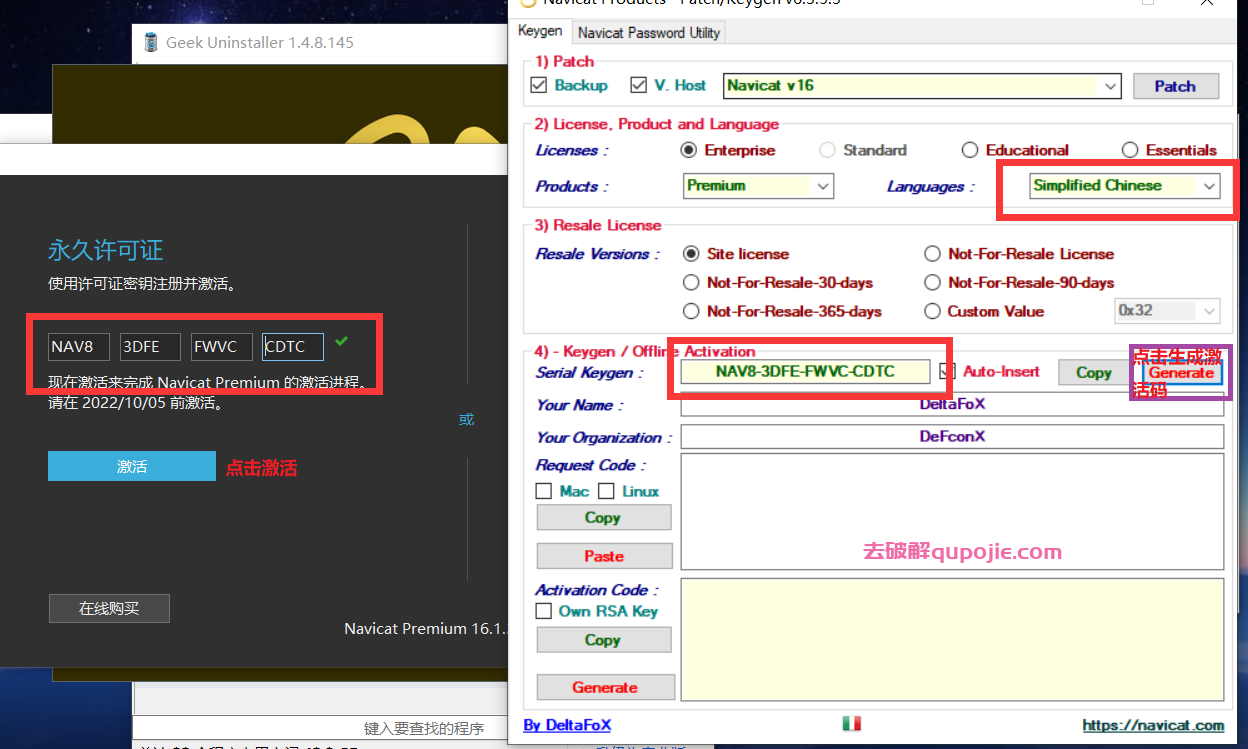Click the NAV8 license key box
Screen dimensions: 1248x749
[x=79, y=347]
